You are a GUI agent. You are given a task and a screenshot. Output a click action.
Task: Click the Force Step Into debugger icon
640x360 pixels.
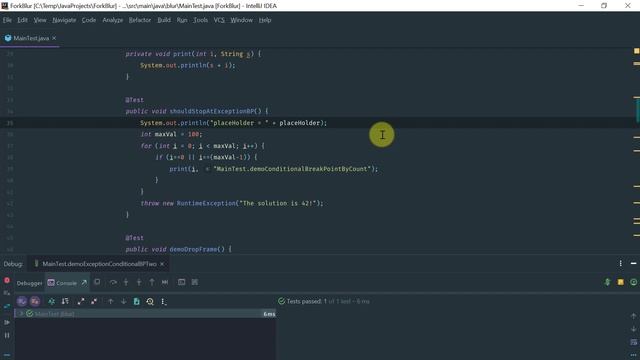point(139,282)
